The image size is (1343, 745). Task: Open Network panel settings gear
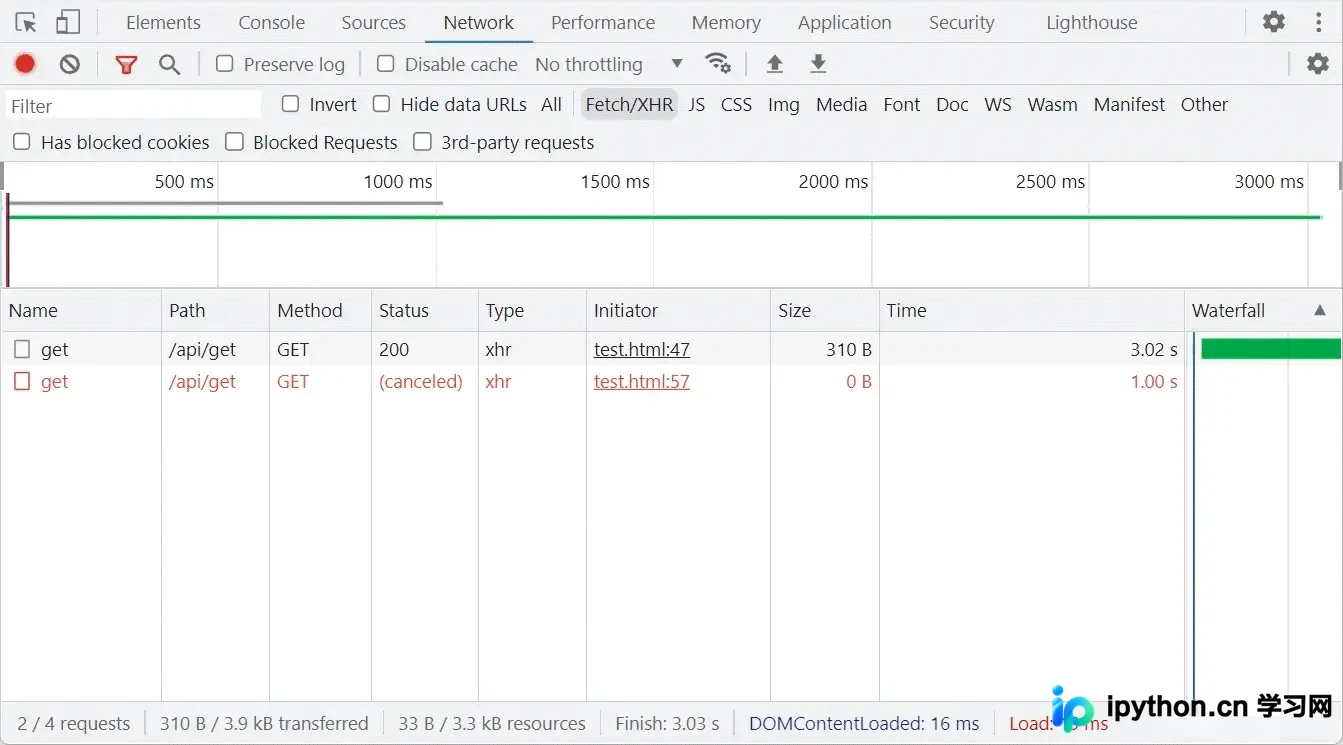1318,64
